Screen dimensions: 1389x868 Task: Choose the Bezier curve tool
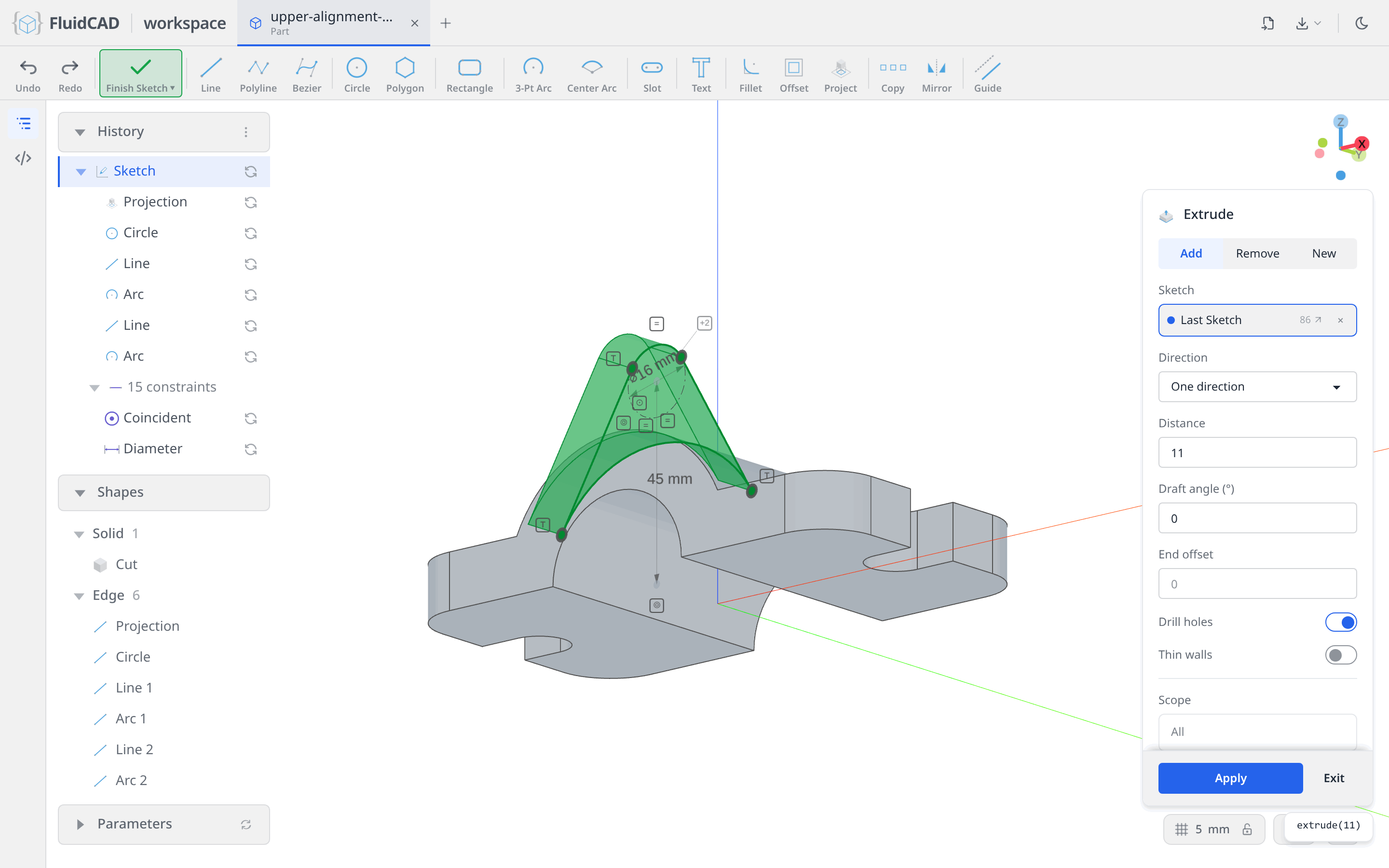(307, 75)
